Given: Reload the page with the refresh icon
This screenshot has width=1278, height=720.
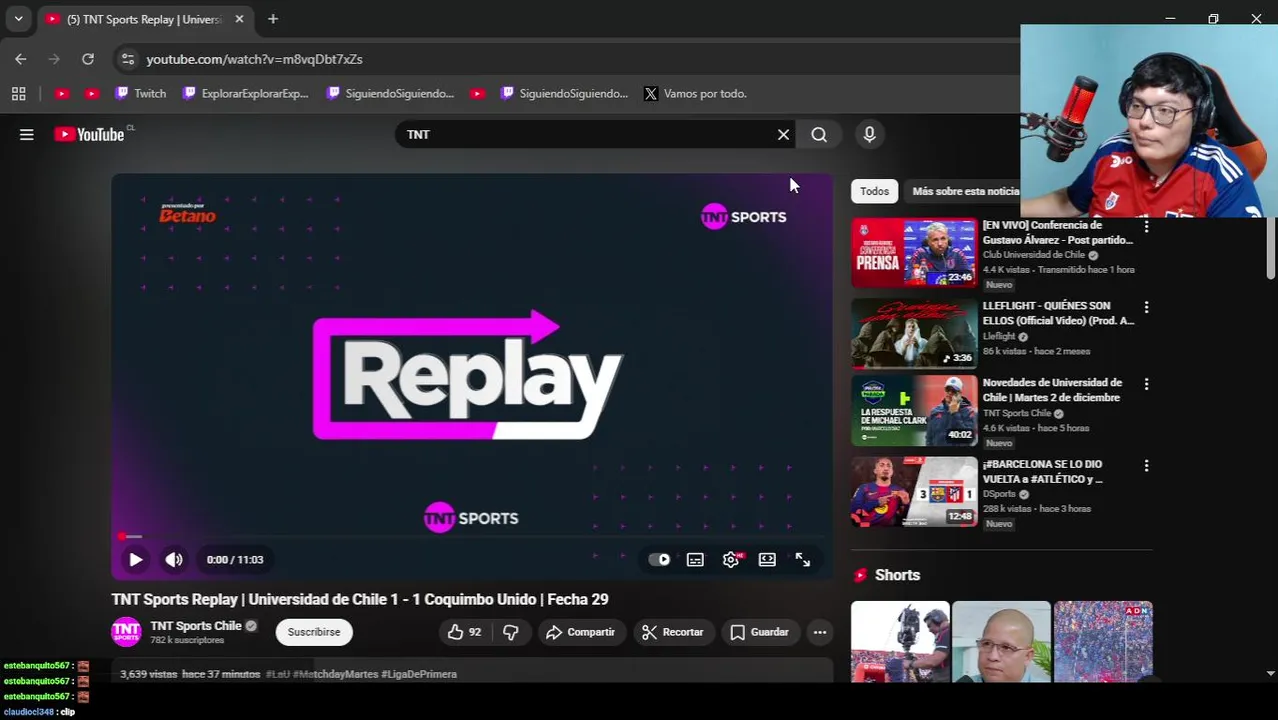Looking at the screenshot, I should [88, 59].
